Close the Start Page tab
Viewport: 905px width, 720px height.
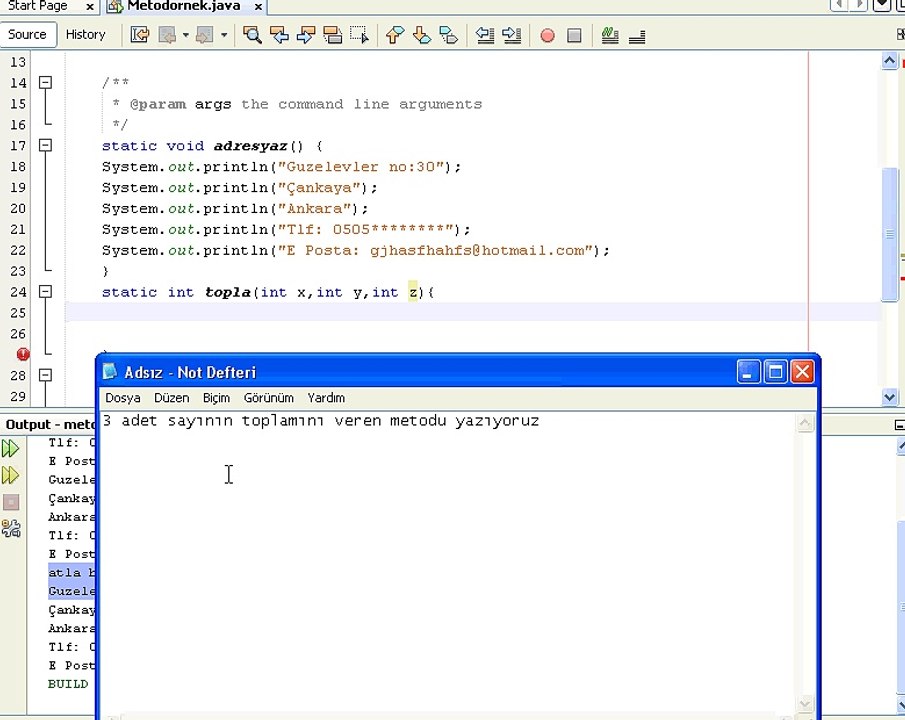pyautogui.click(x=89, y=6)
